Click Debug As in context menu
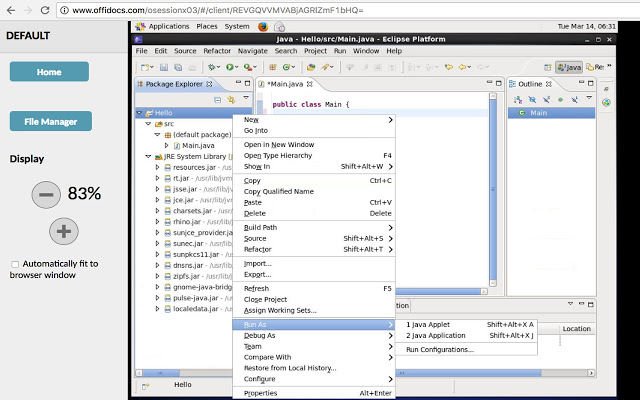 [313, 336]
